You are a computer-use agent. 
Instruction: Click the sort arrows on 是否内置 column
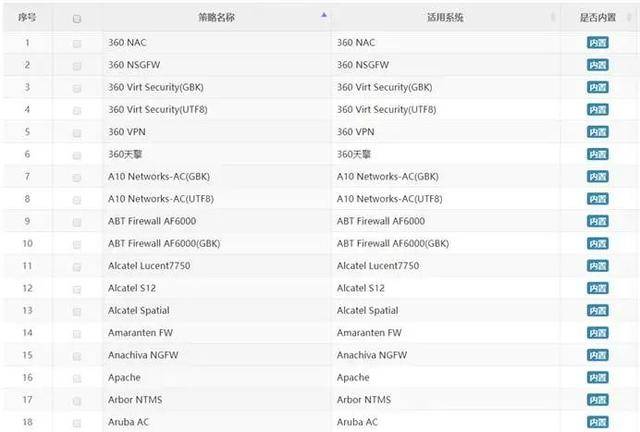point(629,17)
